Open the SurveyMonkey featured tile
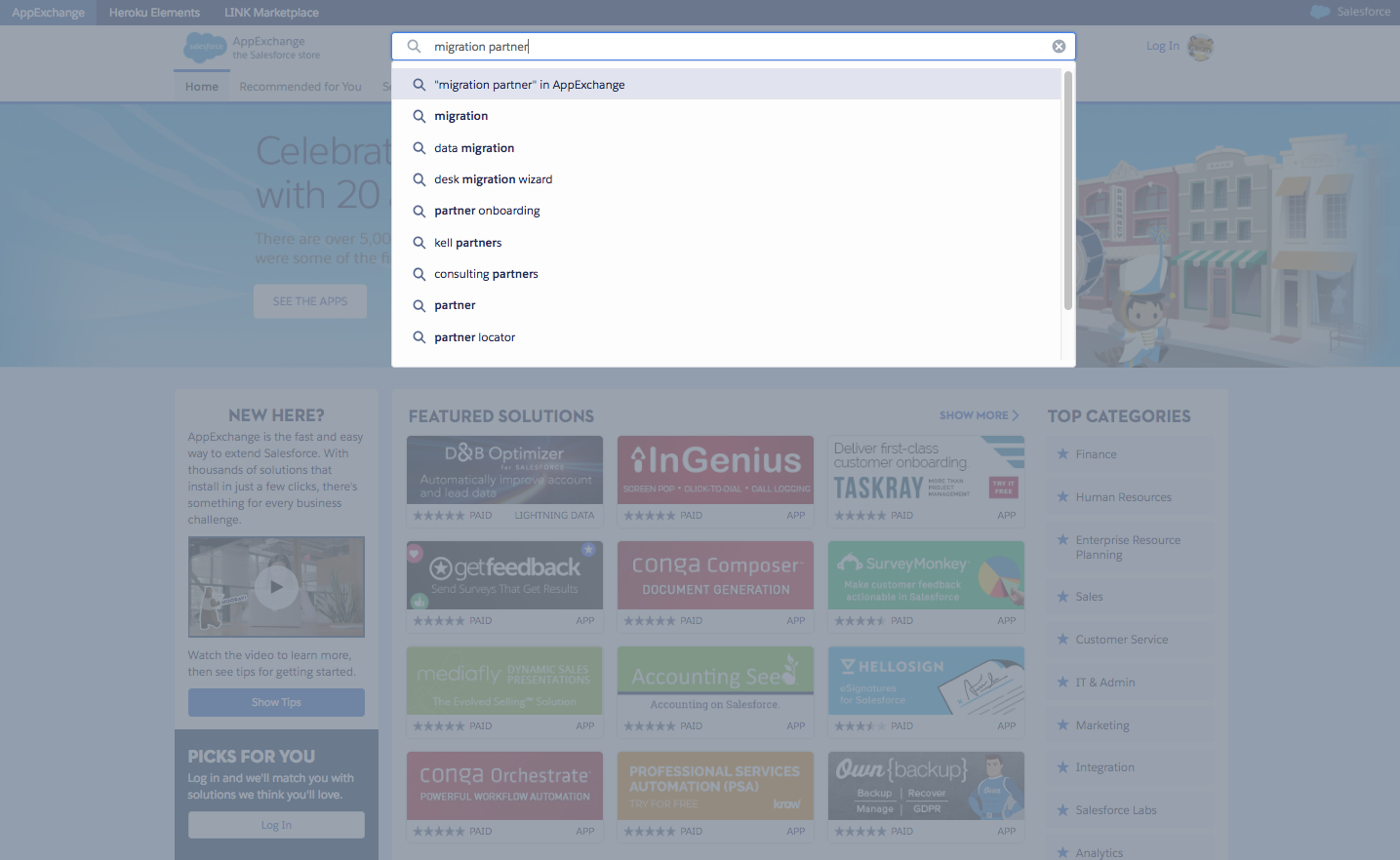Screen dimensions: 1400x860 pyautogui.click(x=926, y=586)
